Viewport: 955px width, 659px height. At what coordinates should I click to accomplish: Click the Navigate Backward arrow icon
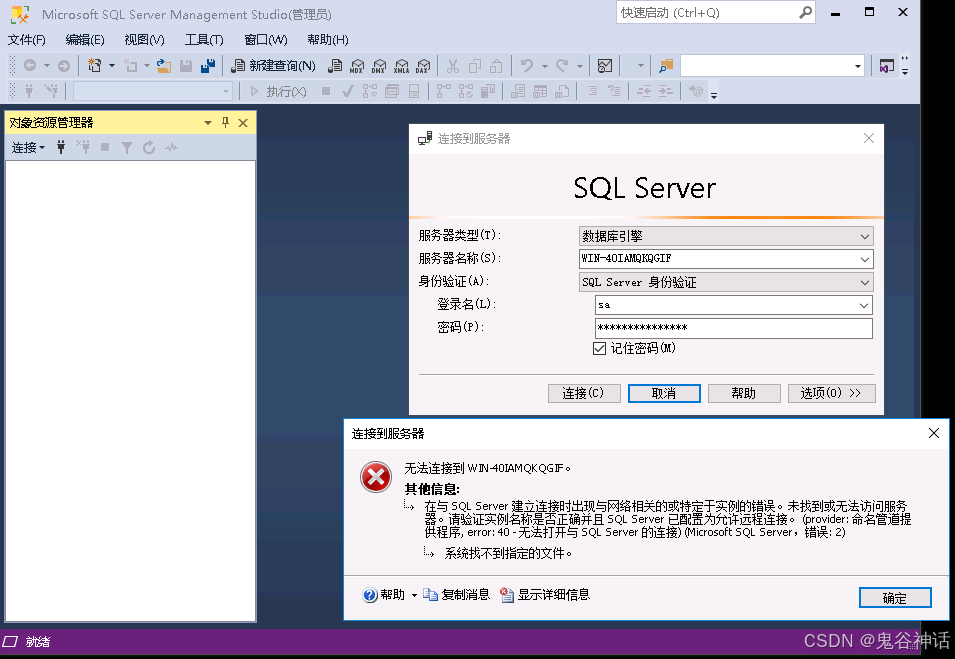point(30,65)
